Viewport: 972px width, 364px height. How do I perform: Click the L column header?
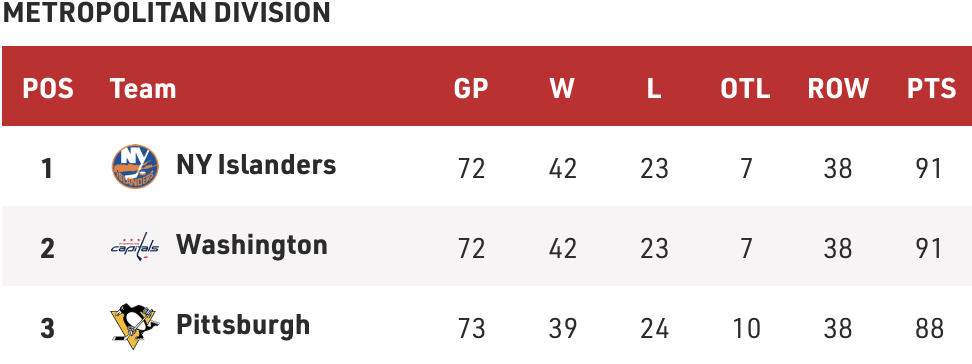pyautogui.click(x=654, y=89)
